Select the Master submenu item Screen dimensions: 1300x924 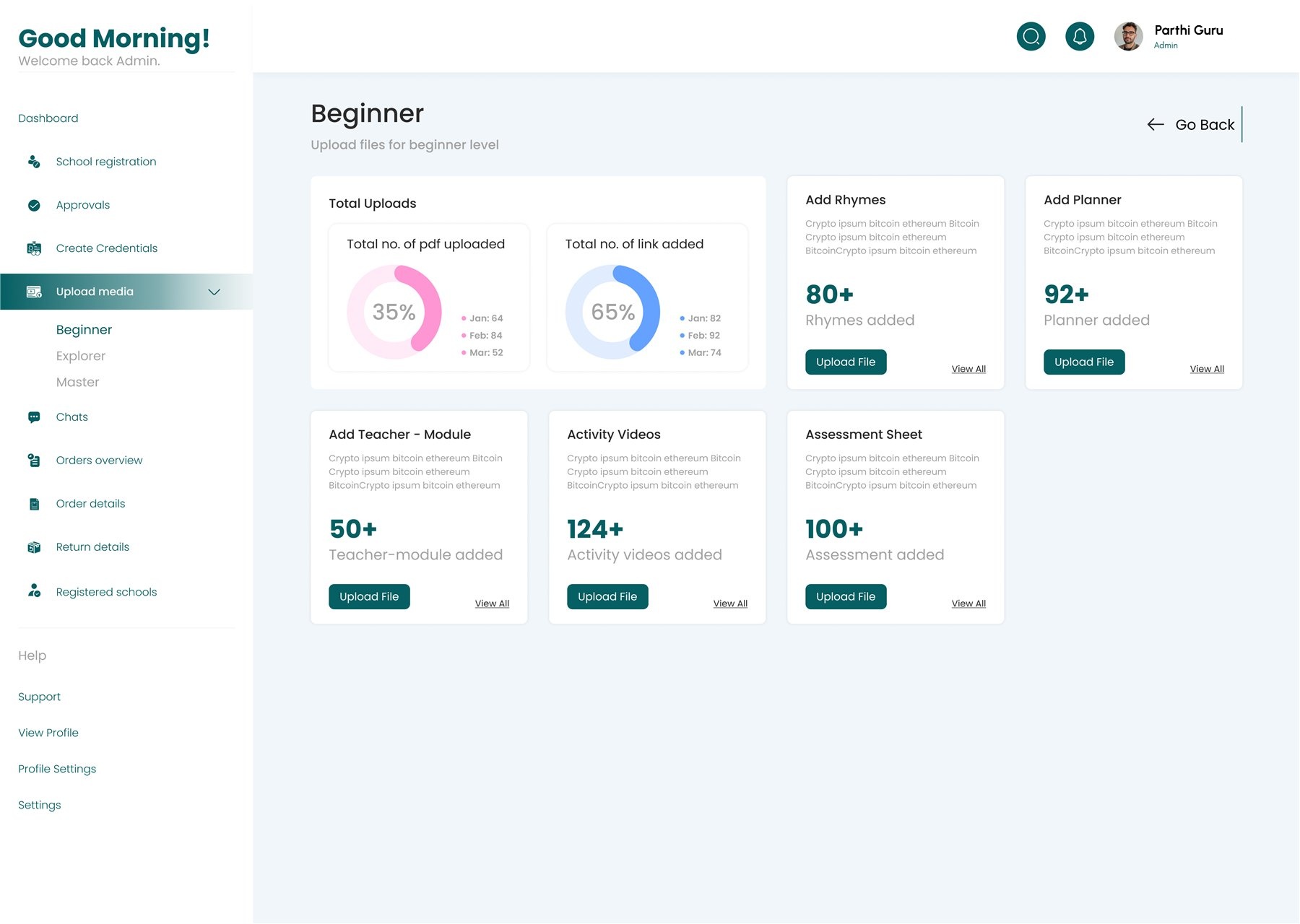click(x=78, y=382)
